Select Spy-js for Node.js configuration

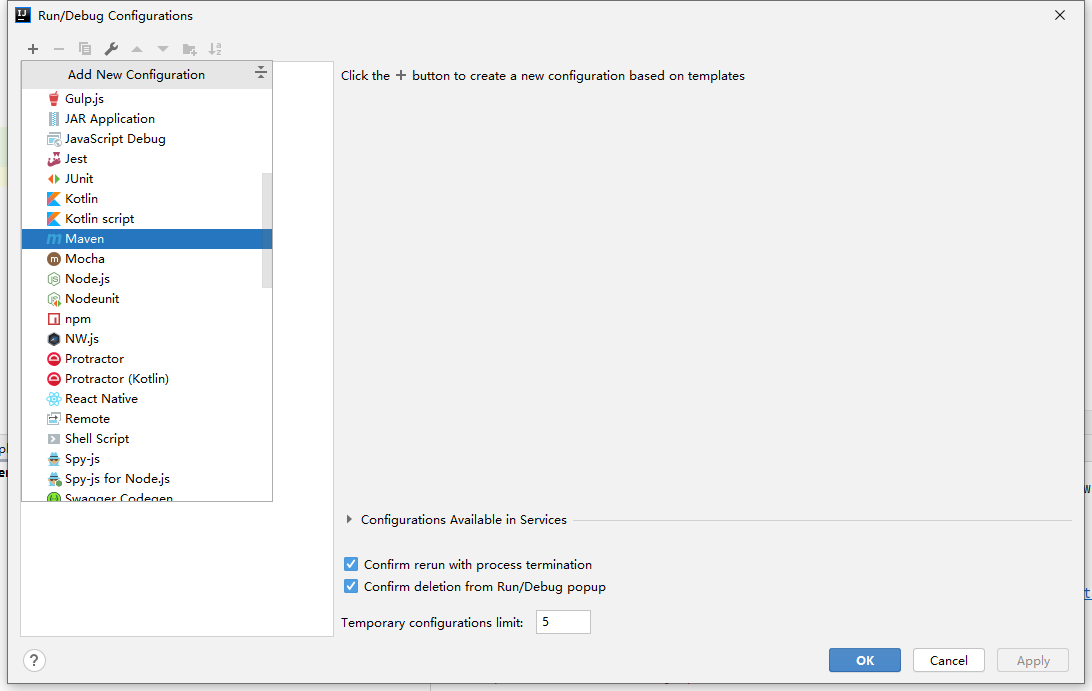point(147,479)
